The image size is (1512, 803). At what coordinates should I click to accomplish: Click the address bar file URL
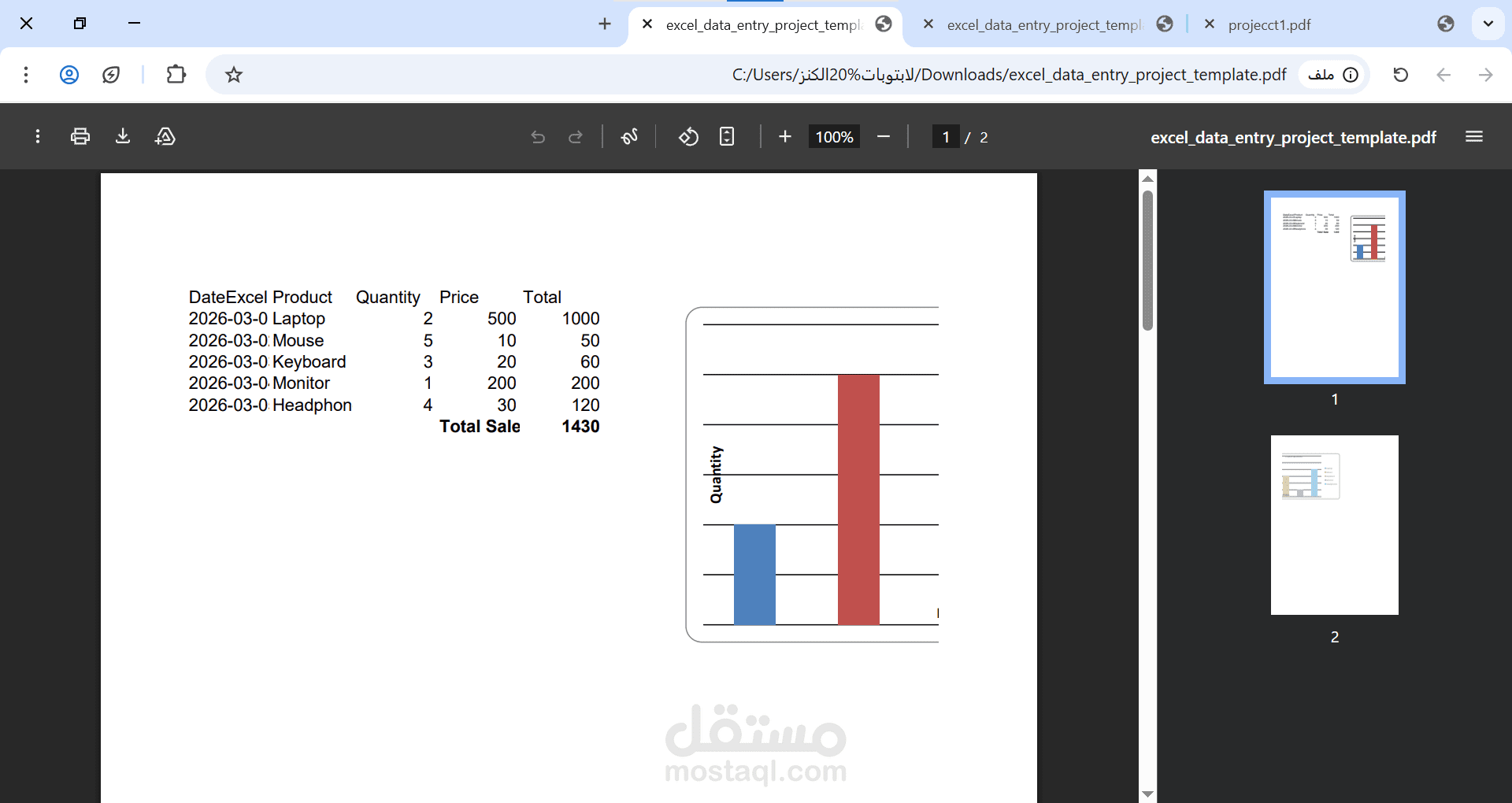(1009, 75)
